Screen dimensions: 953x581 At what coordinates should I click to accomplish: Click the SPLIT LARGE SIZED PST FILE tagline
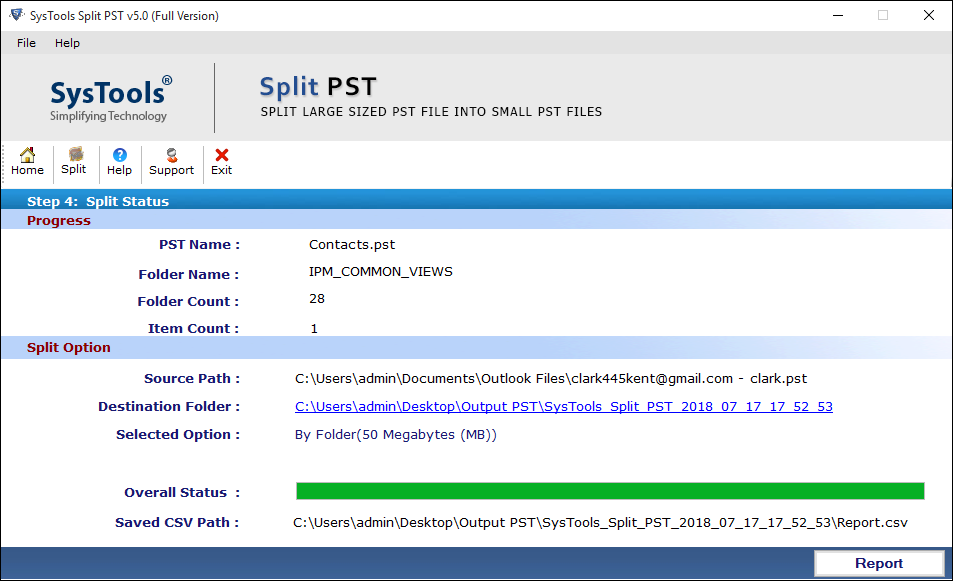click(x=432, y=112)
